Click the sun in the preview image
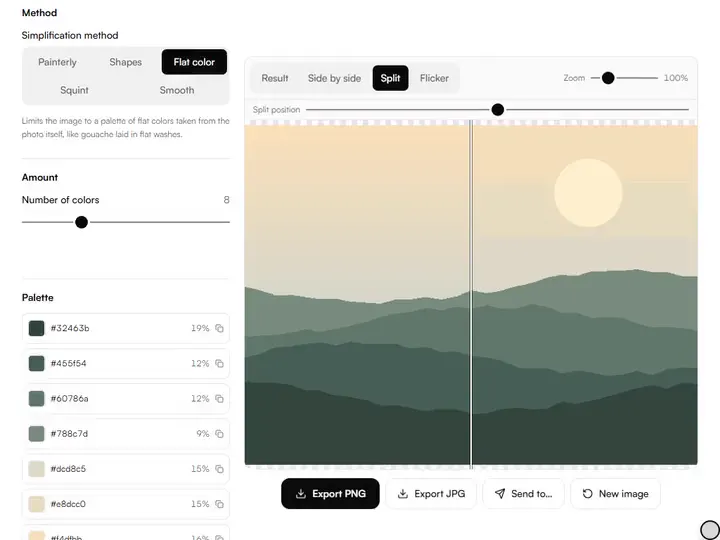720x540 pixels. point(588,193)
